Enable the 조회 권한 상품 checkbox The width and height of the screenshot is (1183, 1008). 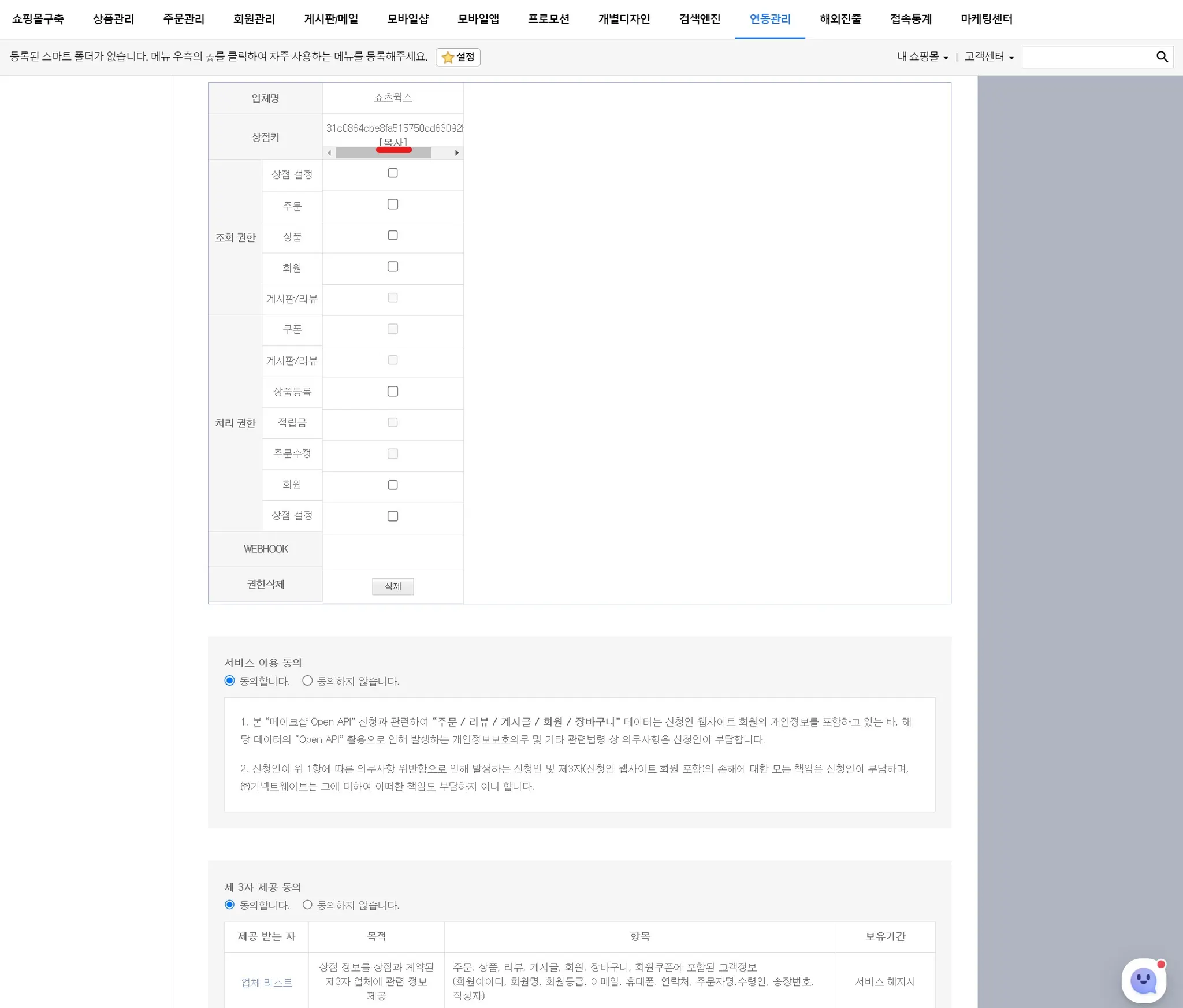(x=393, y=236)
